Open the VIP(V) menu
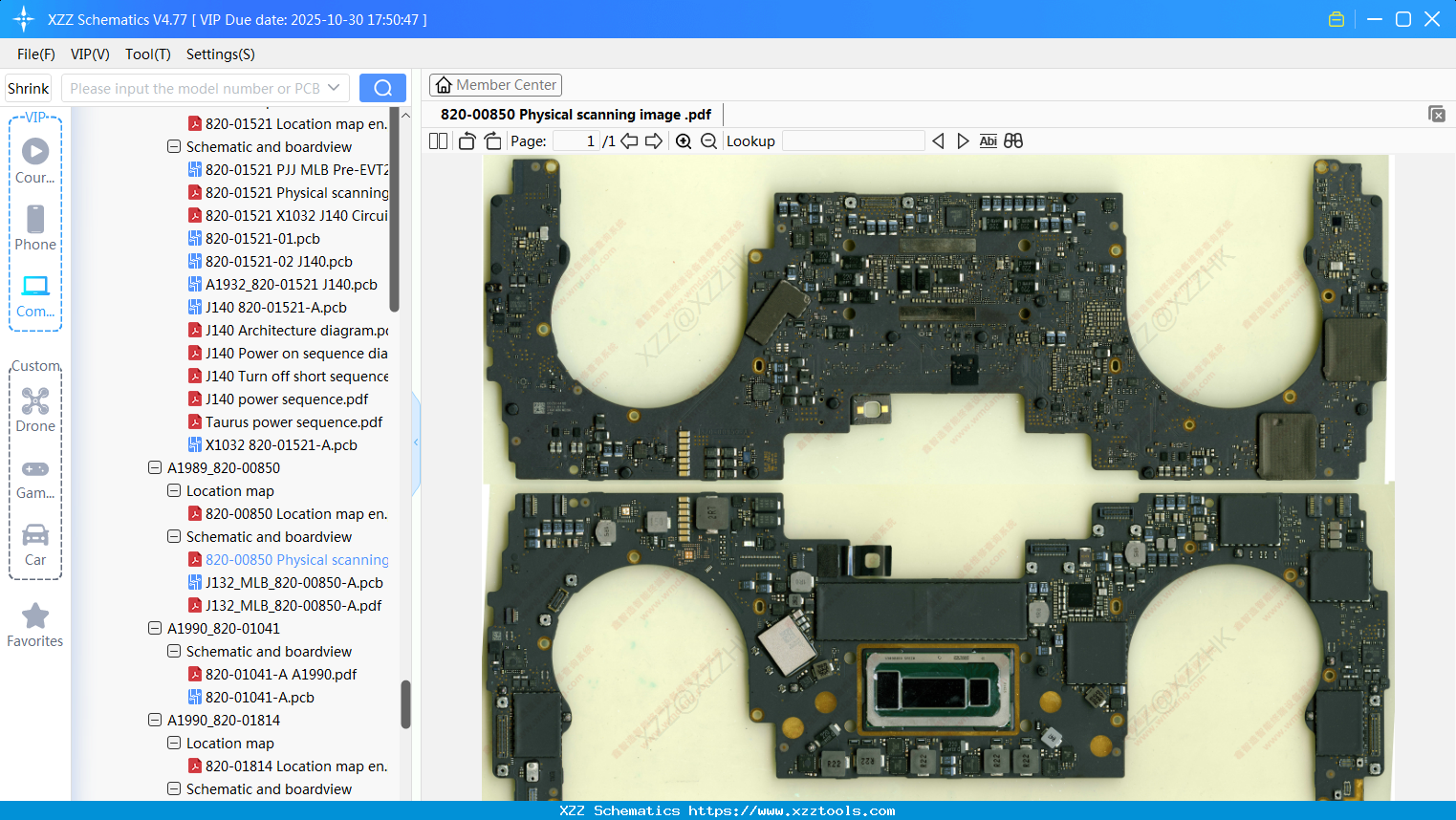Viewport: 1456px width, 820px height. pyautogui.click(x=90, y=54)
